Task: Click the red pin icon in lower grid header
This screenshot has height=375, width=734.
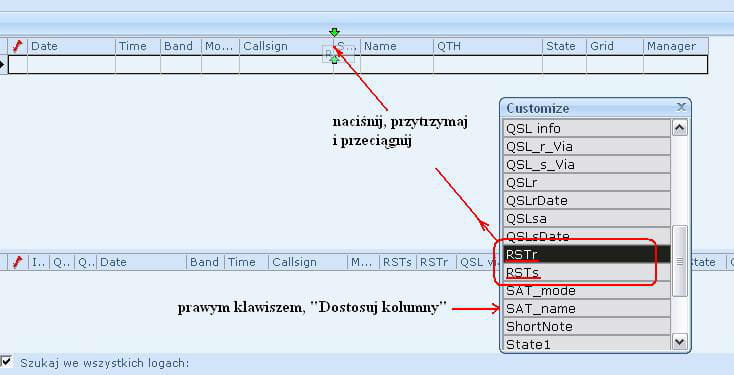Action: coord(18,262)
